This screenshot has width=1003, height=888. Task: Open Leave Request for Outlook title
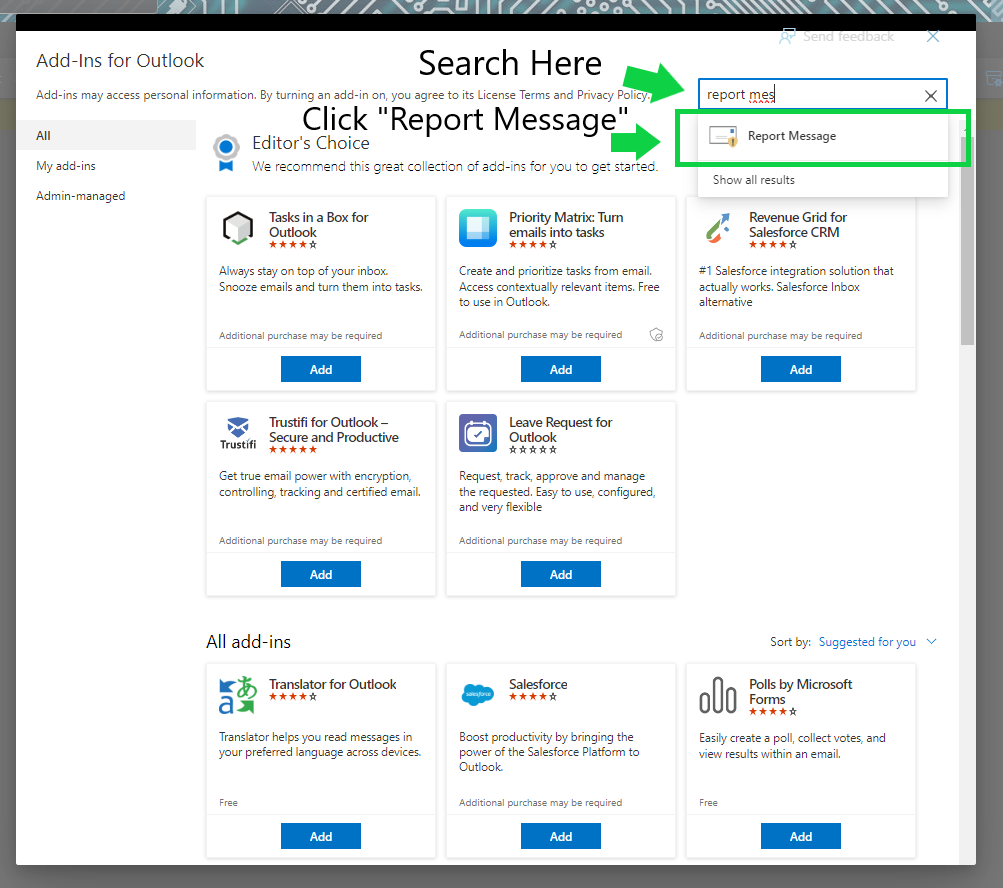(560, 430)
